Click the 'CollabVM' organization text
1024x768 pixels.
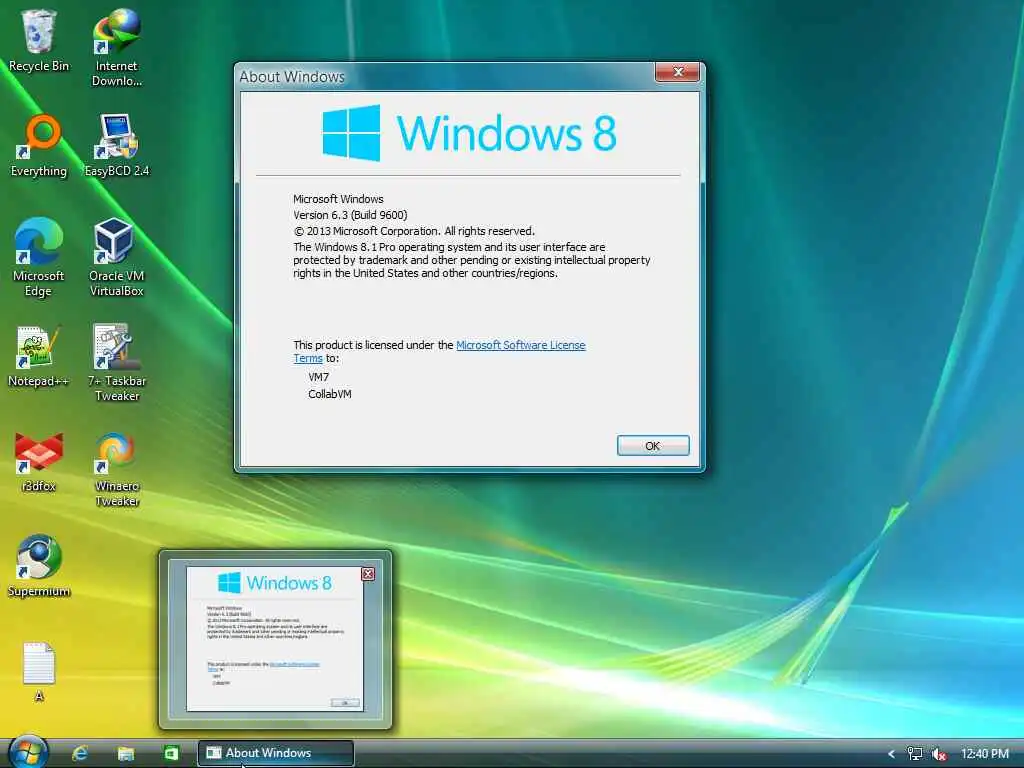pos(330,394)
